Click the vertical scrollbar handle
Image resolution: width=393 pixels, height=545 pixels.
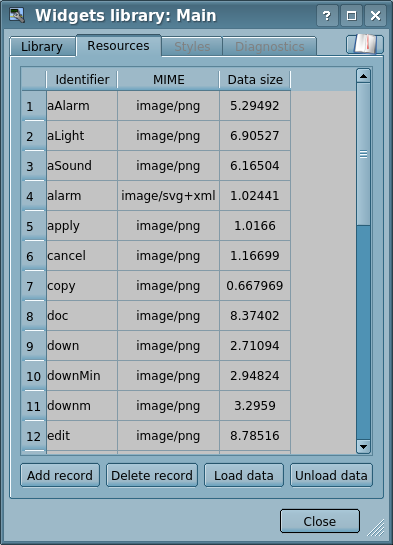pos(363,154)
